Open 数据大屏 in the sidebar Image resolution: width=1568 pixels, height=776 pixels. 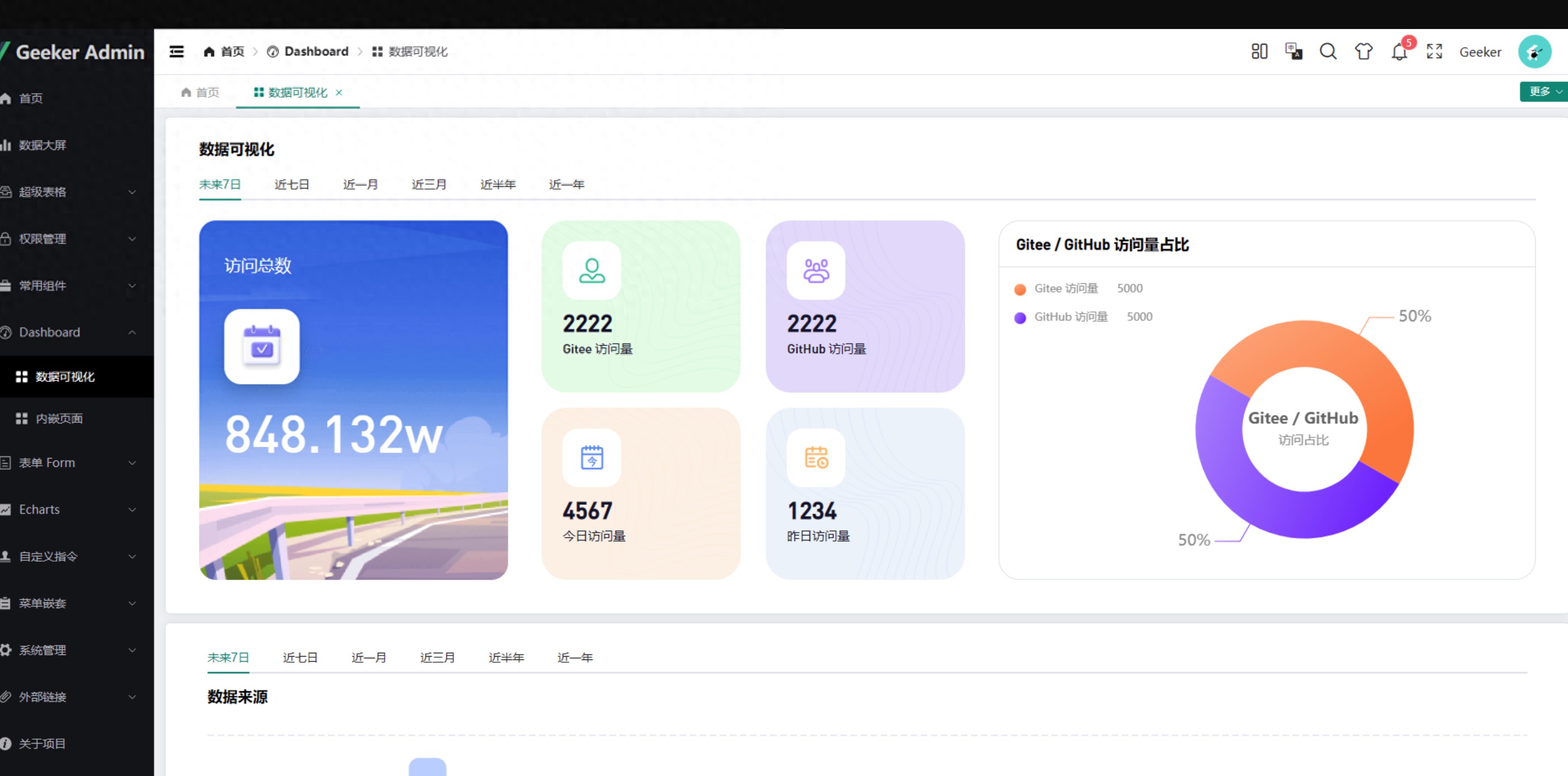click(76, 145)
